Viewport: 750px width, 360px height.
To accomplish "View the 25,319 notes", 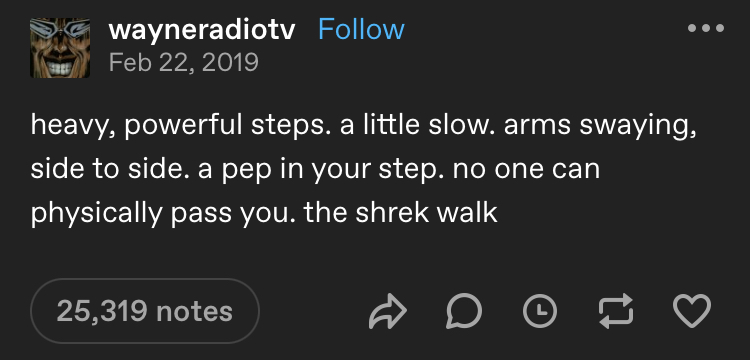I will 145,311.
